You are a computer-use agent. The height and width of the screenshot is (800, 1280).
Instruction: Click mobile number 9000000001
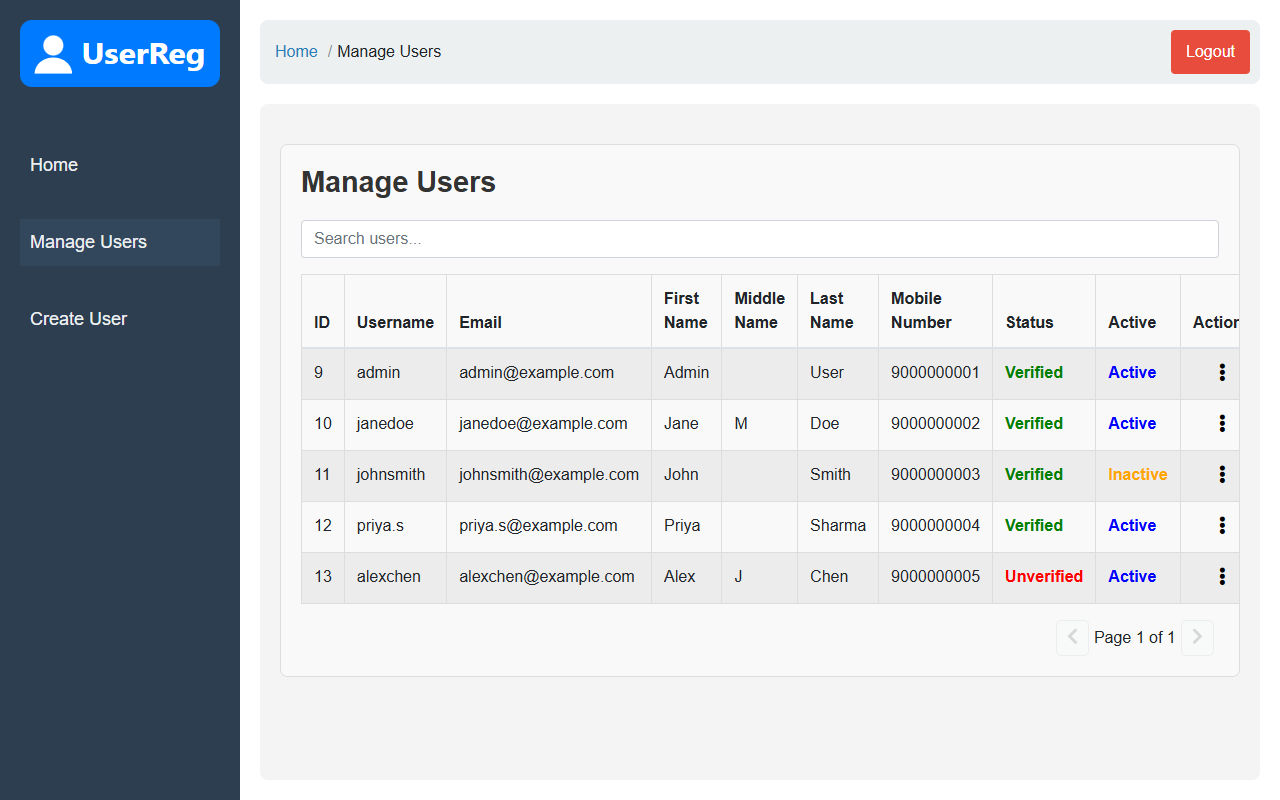[x=935, y=373]
